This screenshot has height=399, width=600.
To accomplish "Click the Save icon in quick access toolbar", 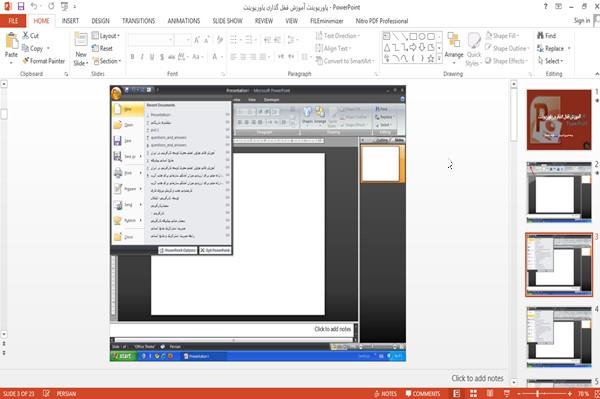I will (x=21, y=7).
